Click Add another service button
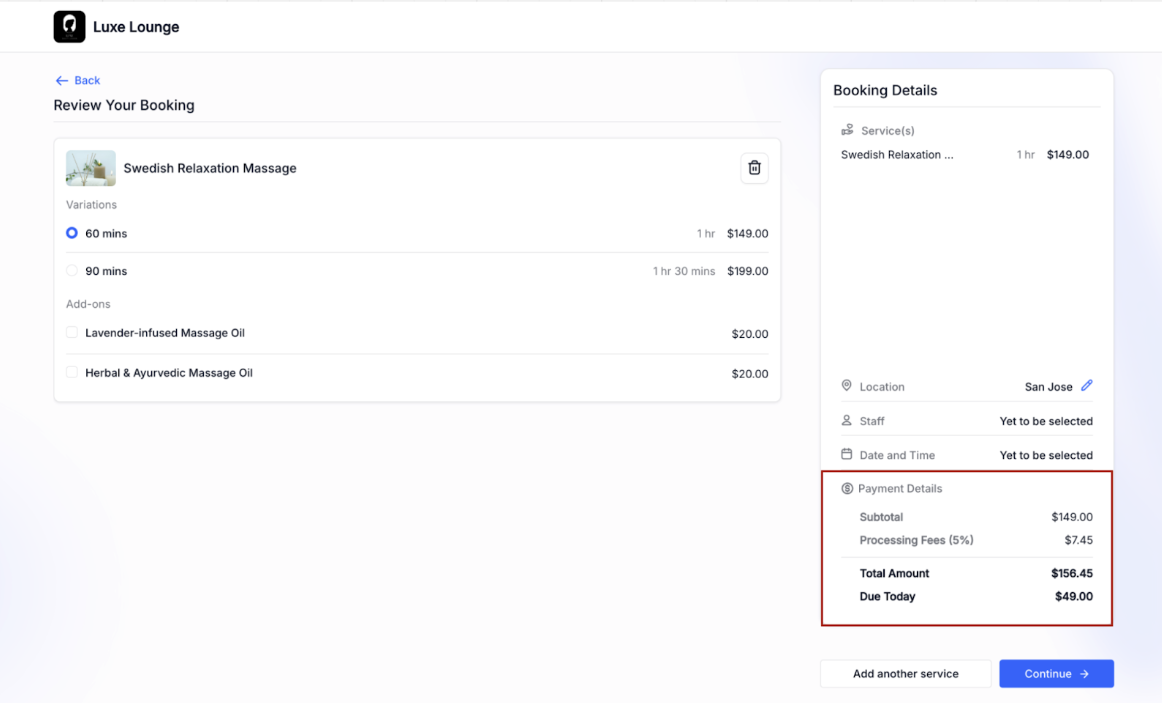This screenshot has height=703, width=1162. click(905, 674)
